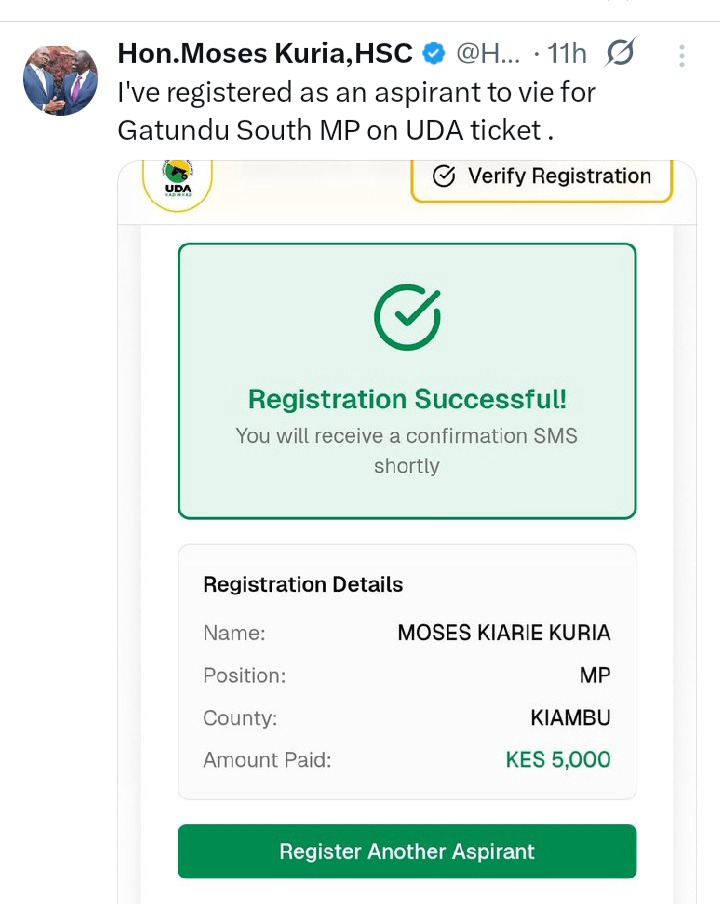Open Moses Kuria's profile avatar

(x=61, y=81)
